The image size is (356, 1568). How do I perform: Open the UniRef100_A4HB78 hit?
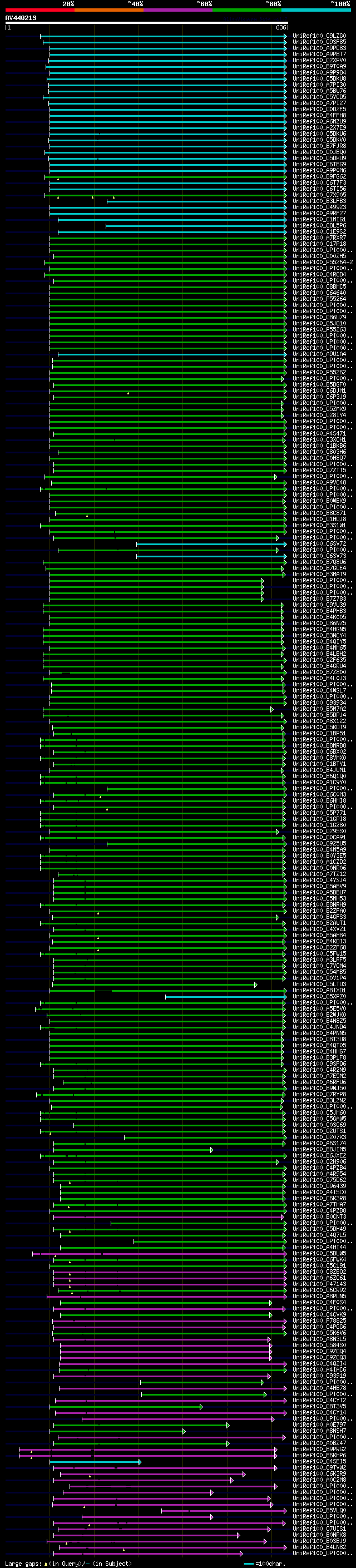(319, 1388)
